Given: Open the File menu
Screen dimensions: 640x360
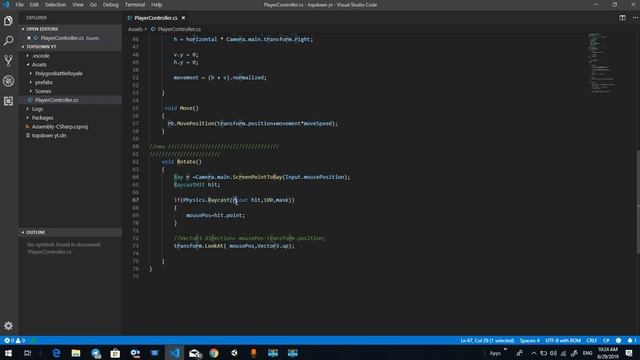Looking at the screenshot, I should pos(19,4).
